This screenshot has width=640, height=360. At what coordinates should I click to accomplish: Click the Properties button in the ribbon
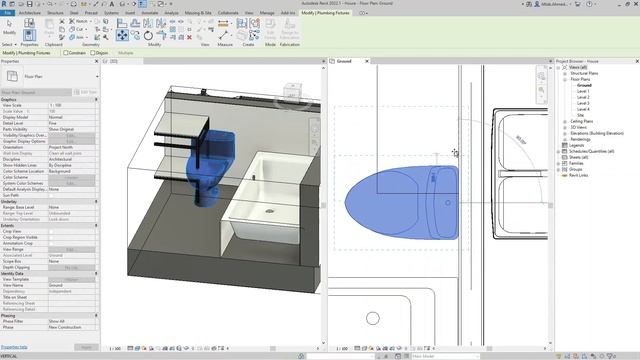coord(29,36)
